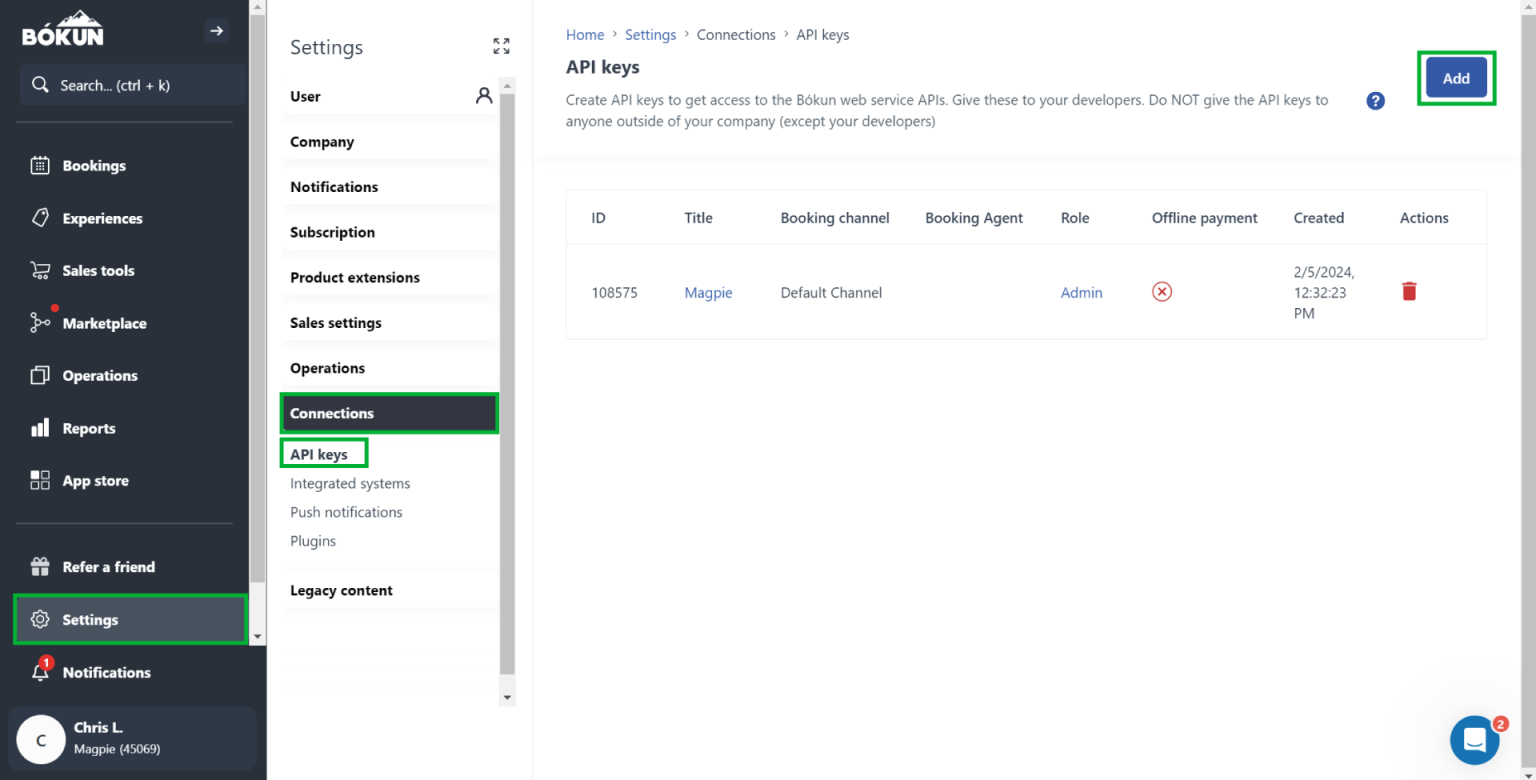Click the Bókun logo

pyautogui.click(x=63, y=30)
